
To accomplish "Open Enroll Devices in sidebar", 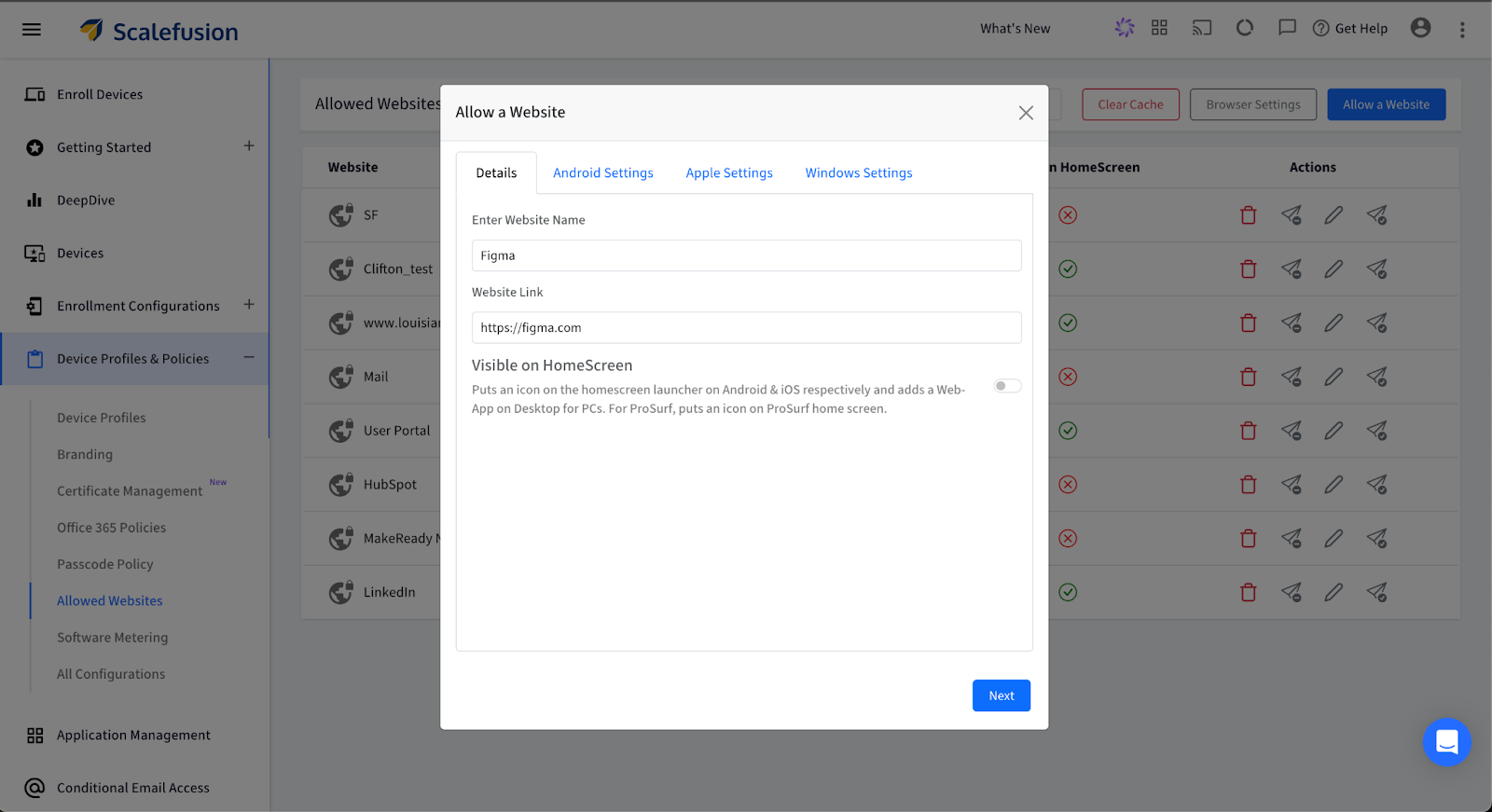I will 99,94.
